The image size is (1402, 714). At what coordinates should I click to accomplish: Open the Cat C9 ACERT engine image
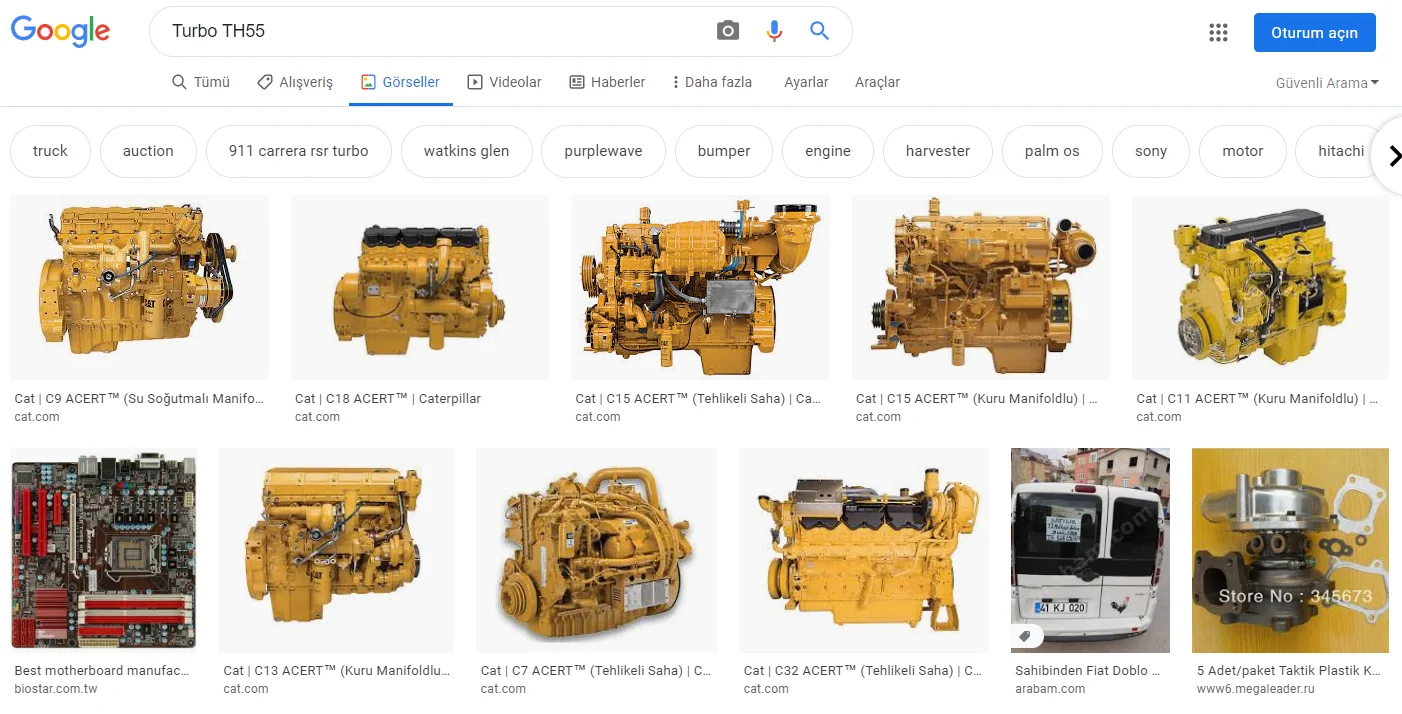(139, 287)
